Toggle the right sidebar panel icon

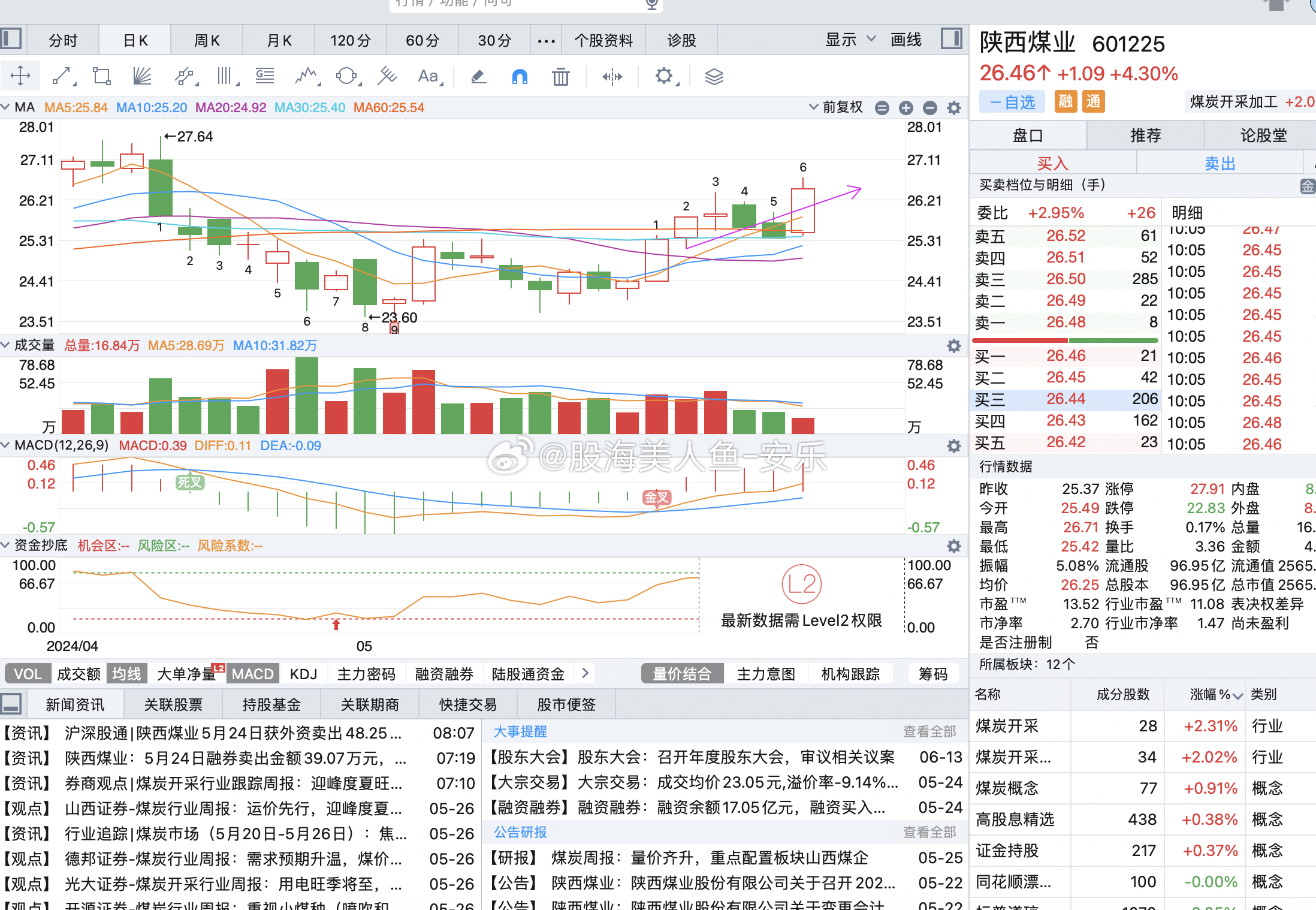[x=952, y=38]
